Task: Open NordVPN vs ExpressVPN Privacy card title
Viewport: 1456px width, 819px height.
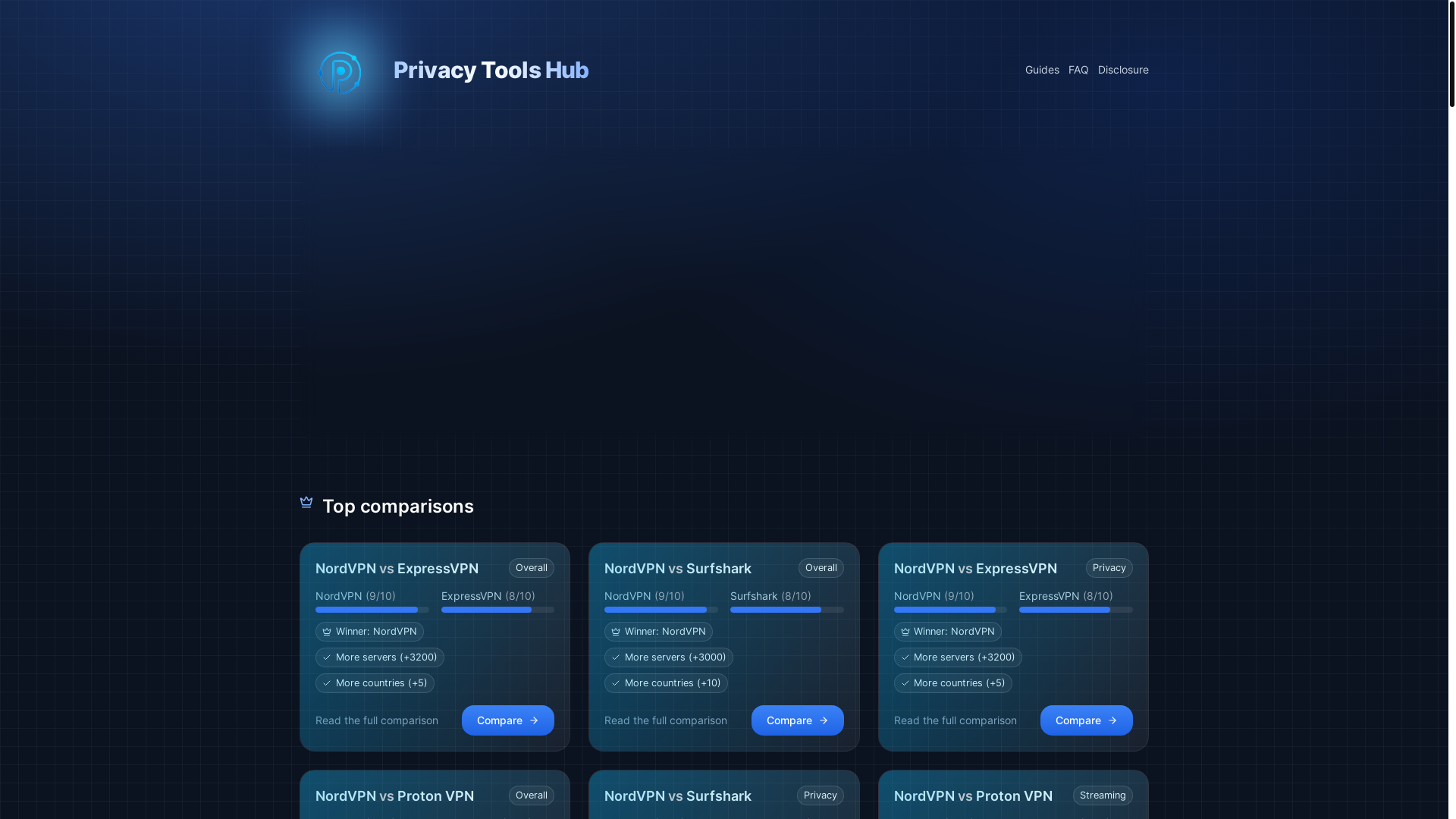Action: 975,569
